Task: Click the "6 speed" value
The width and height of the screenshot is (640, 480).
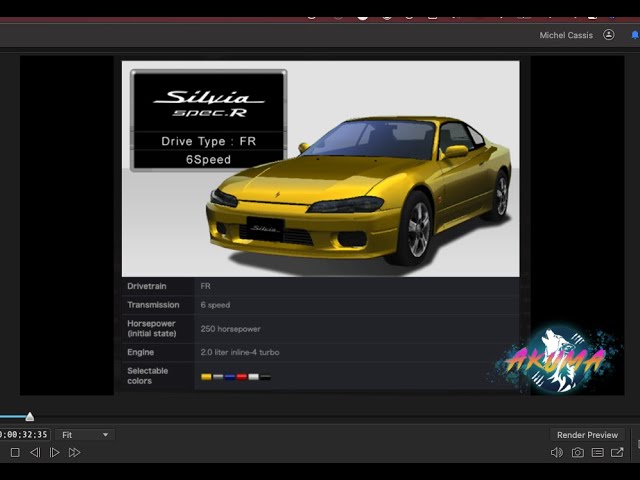Action: click(x=215, y=305)
